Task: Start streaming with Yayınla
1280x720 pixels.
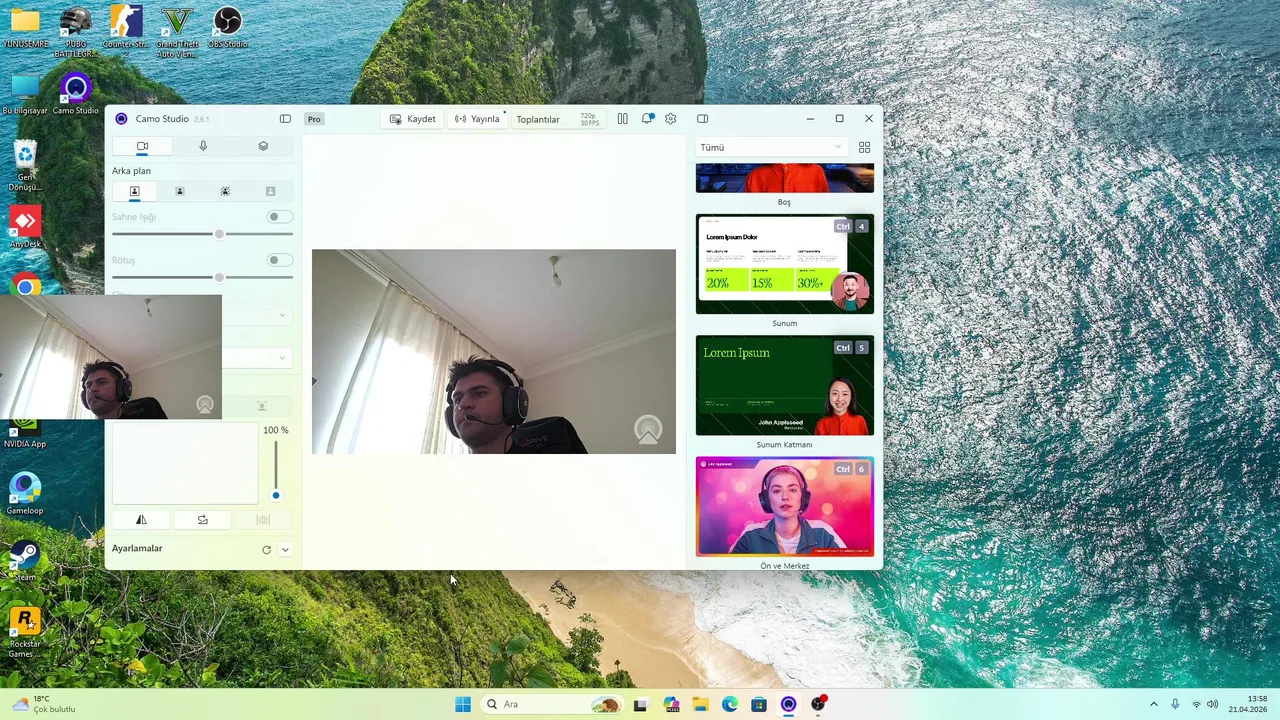Action: (x=477, y=119)
